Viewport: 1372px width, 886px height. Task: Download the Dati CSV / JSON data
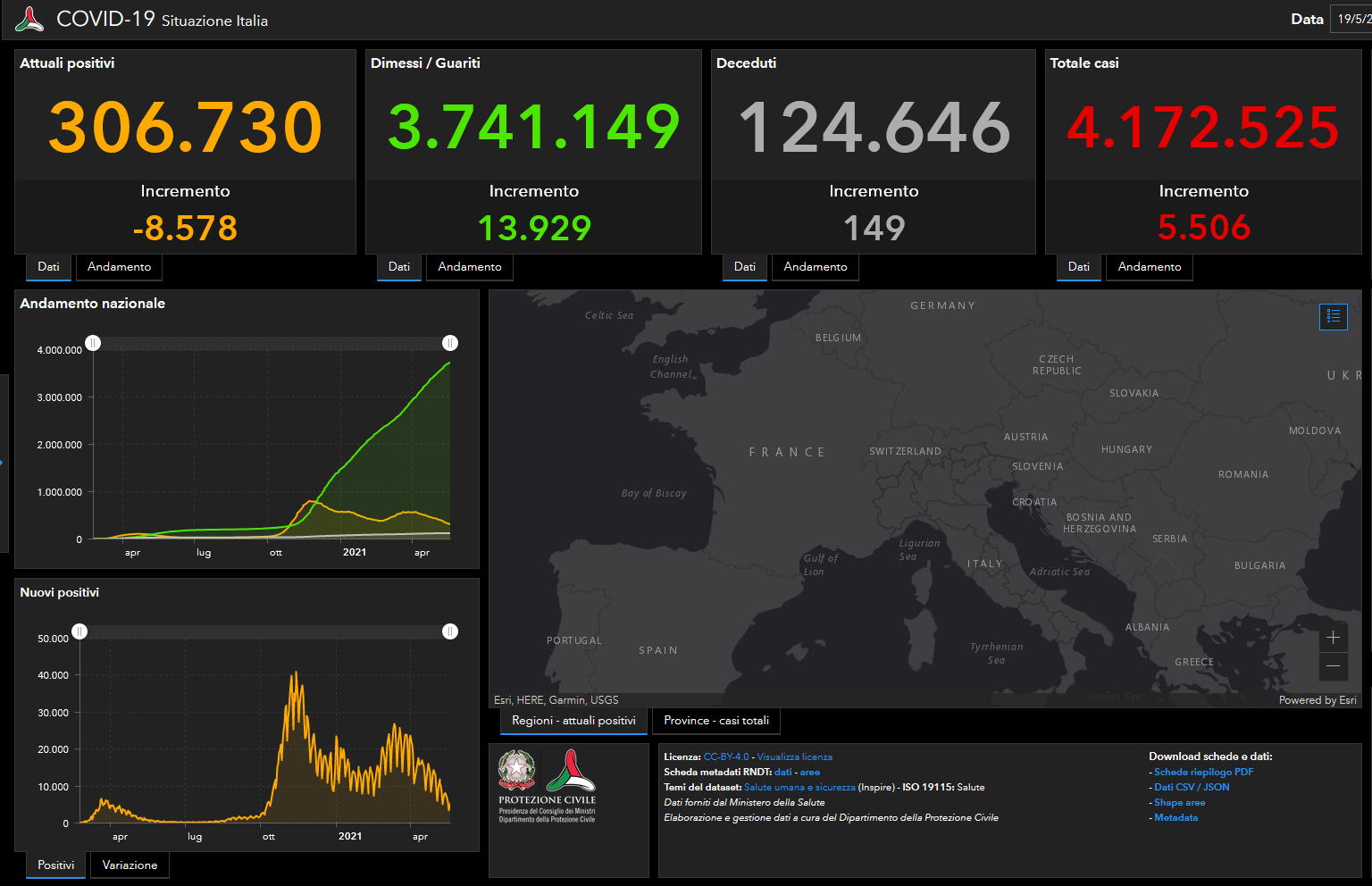click(x=1192, y=787)
